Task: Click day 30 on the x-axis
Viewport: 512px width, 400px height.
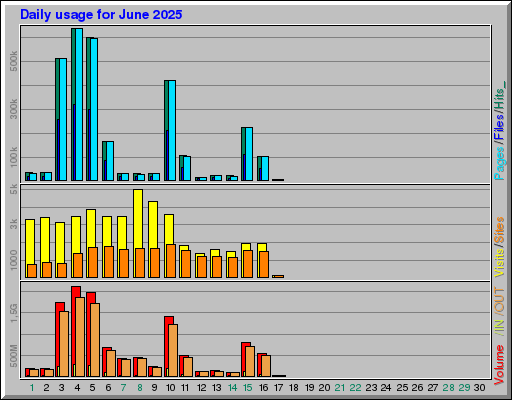Action: point(479,388)
